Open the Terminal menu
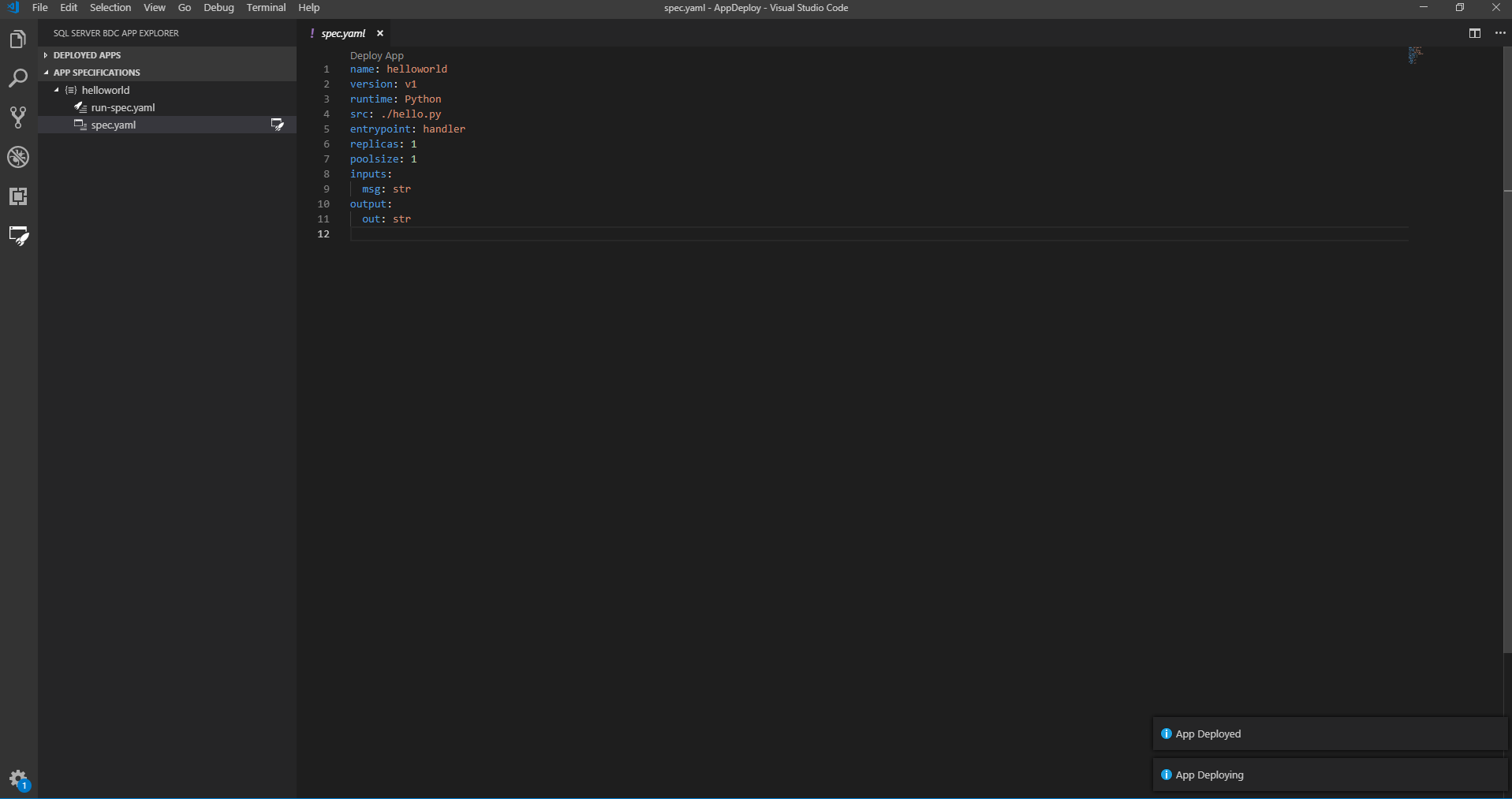The height and width of the screenshot is (799, 1512). click(x=266, y=7)
